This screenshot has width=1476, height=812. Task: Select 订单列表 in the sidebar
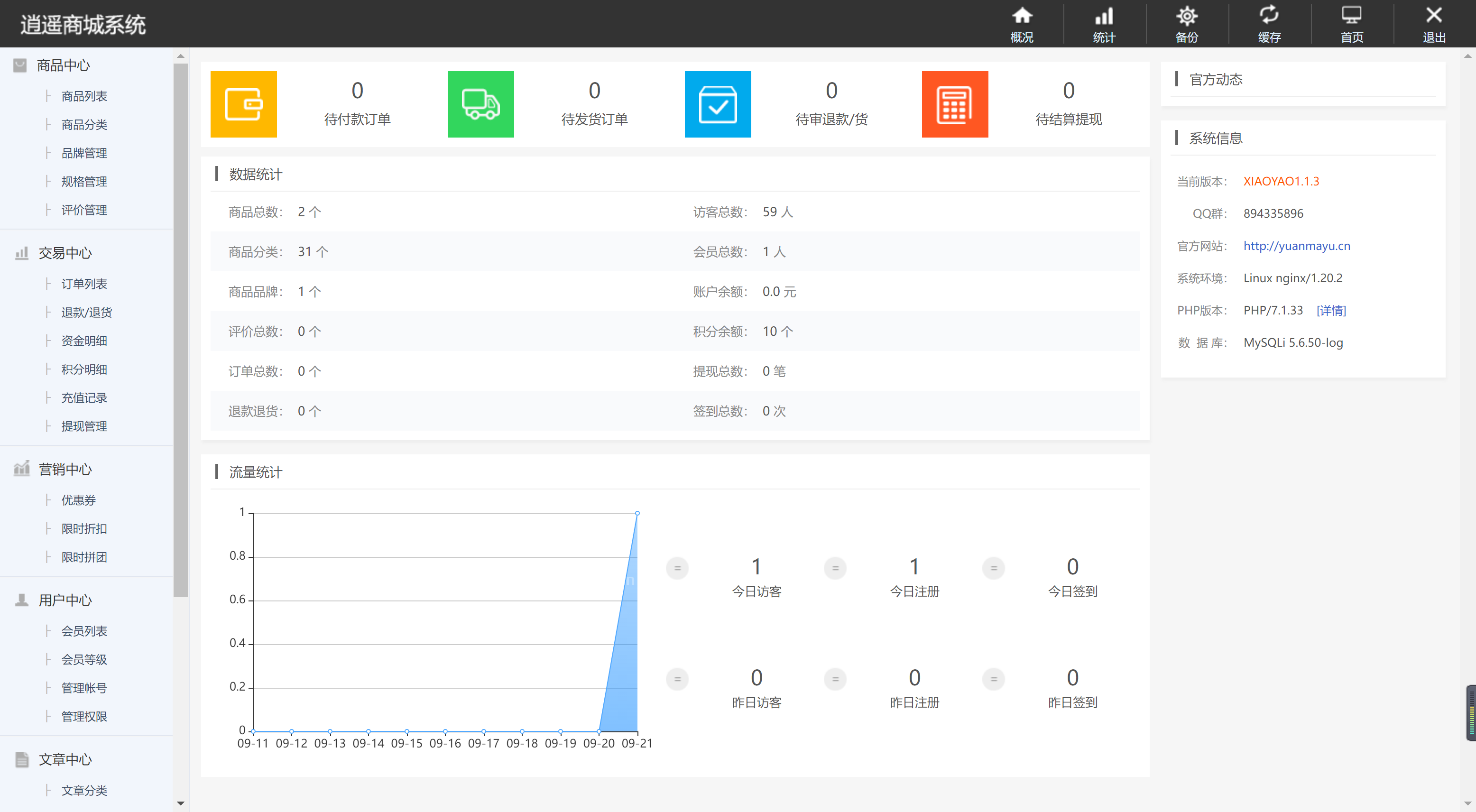(83, 283)
